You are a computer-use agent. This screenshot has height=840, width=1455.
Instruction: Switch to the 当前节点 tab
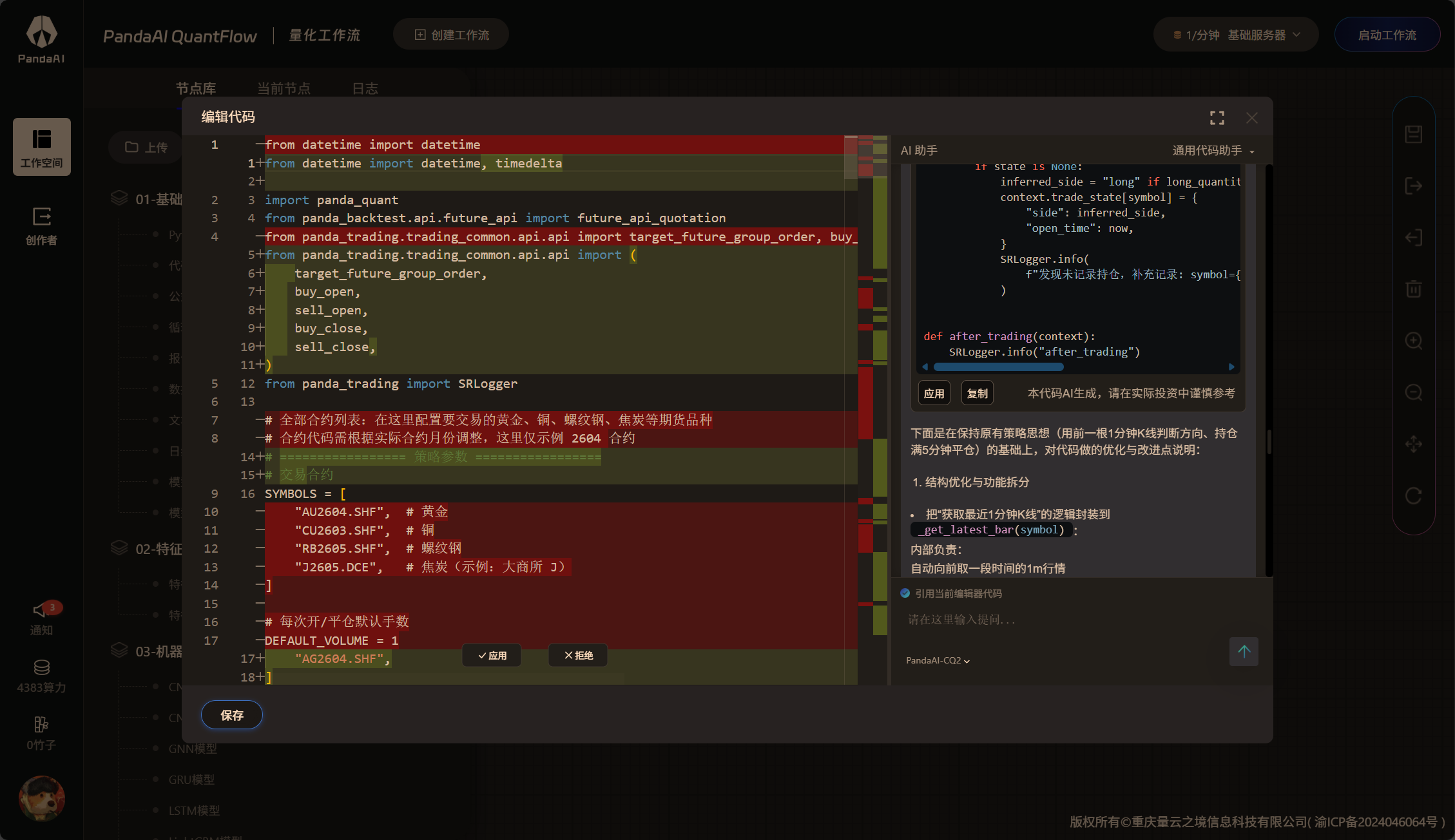pyautogui.click(x=284, y=88)
